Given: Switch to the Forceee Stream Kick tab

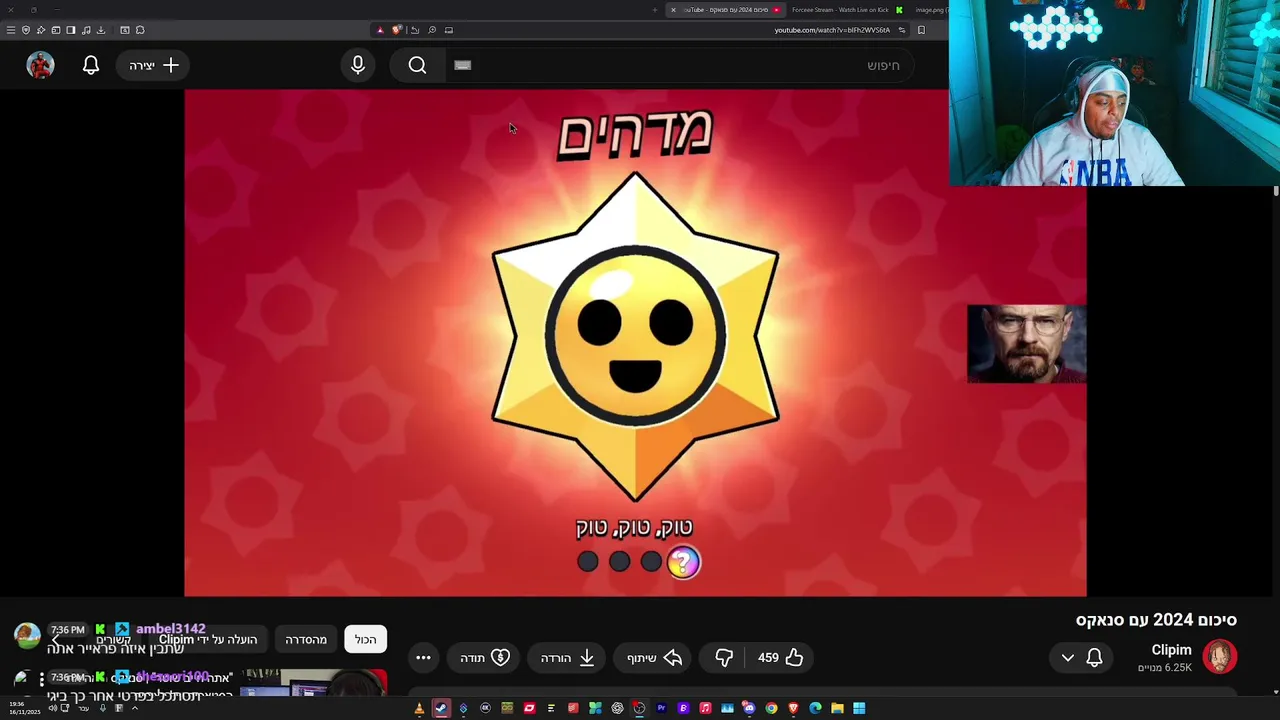Looking at the screenshot, I should coord(845,10).
